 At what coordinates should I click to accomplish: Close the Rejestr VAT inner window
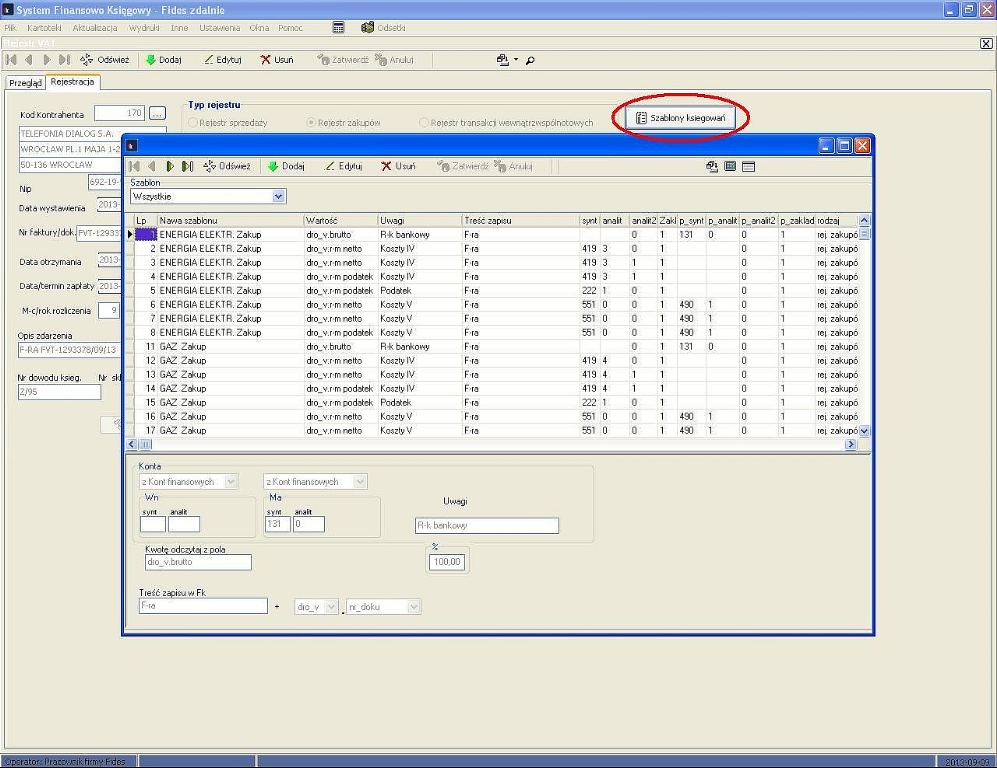[986, 43]
